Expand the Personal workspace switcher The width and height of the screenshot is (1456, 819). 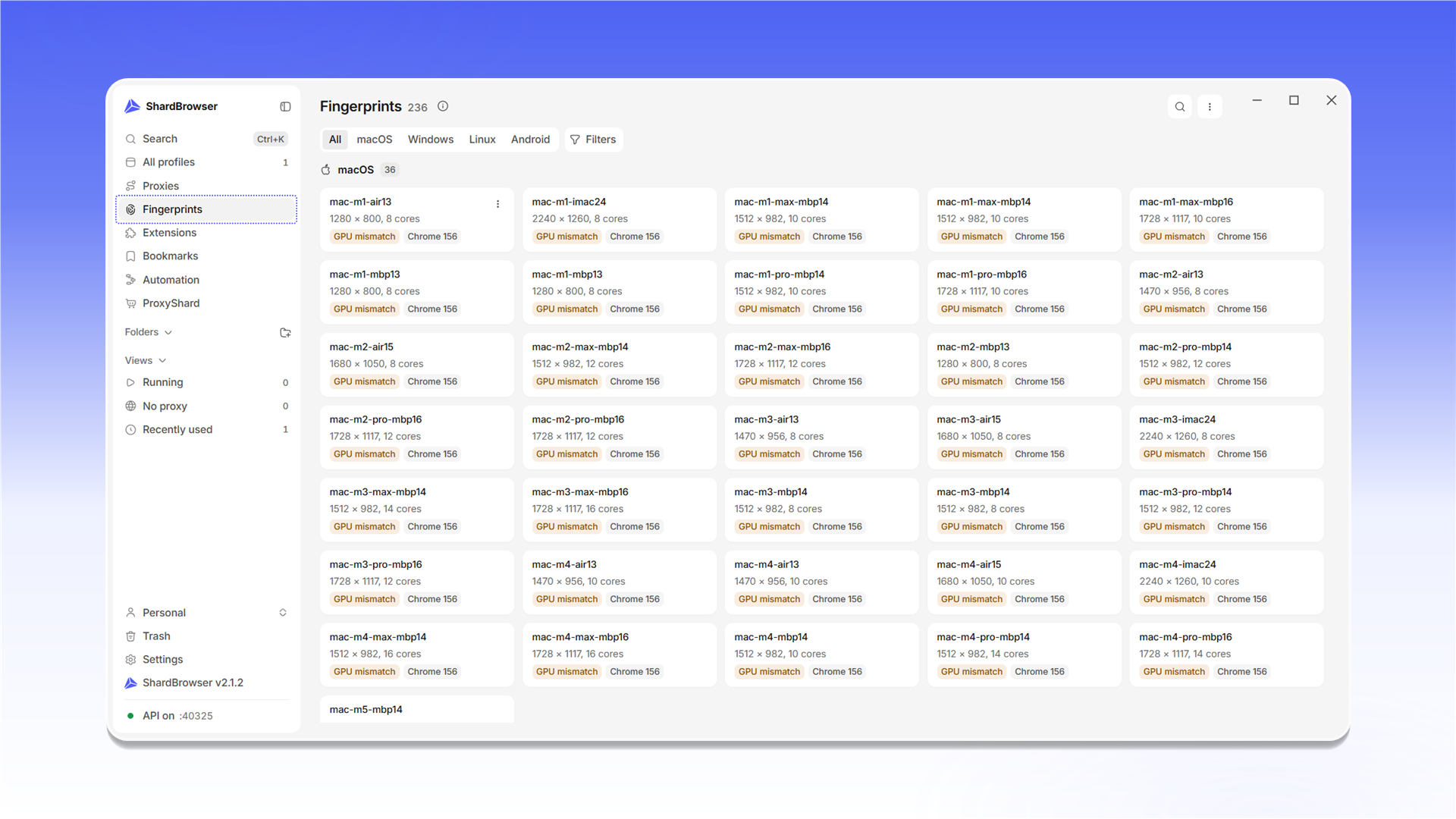click(x=206, y=613)
